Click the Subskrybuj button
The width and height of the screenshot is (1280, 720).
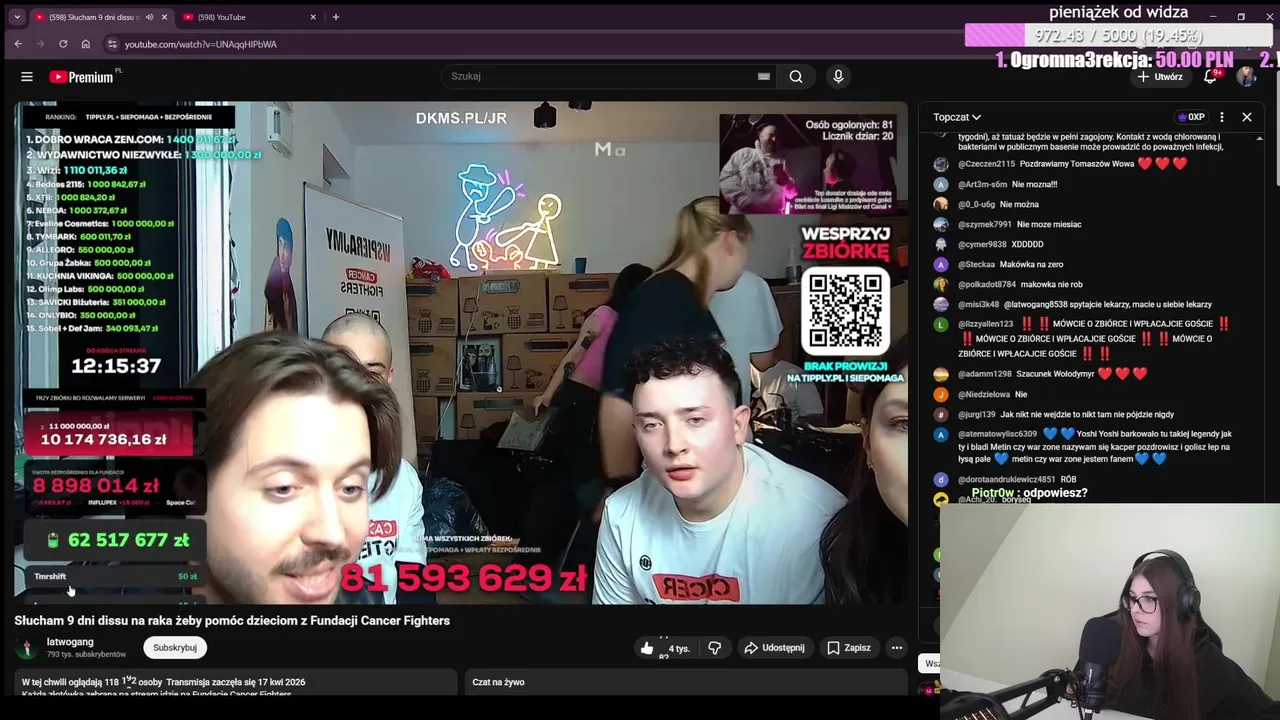coord(175,648)
